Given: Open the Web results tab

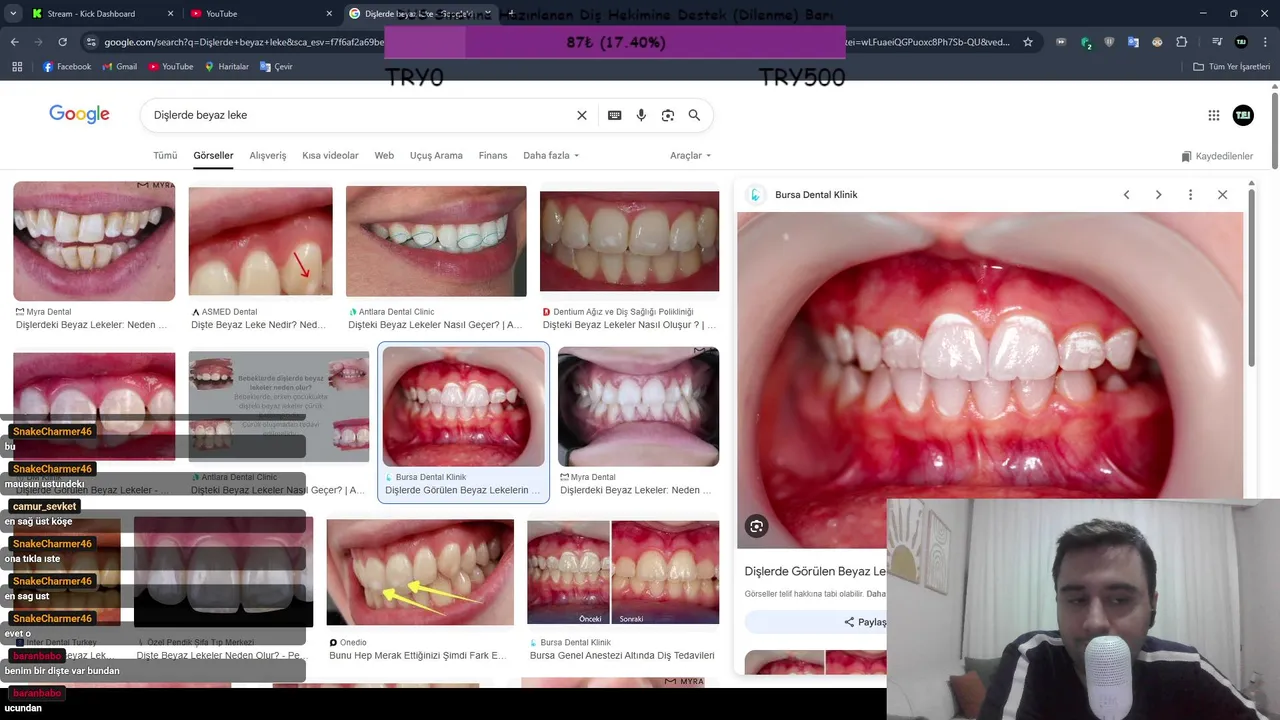Looking at the screenshot, I should 384,156.
